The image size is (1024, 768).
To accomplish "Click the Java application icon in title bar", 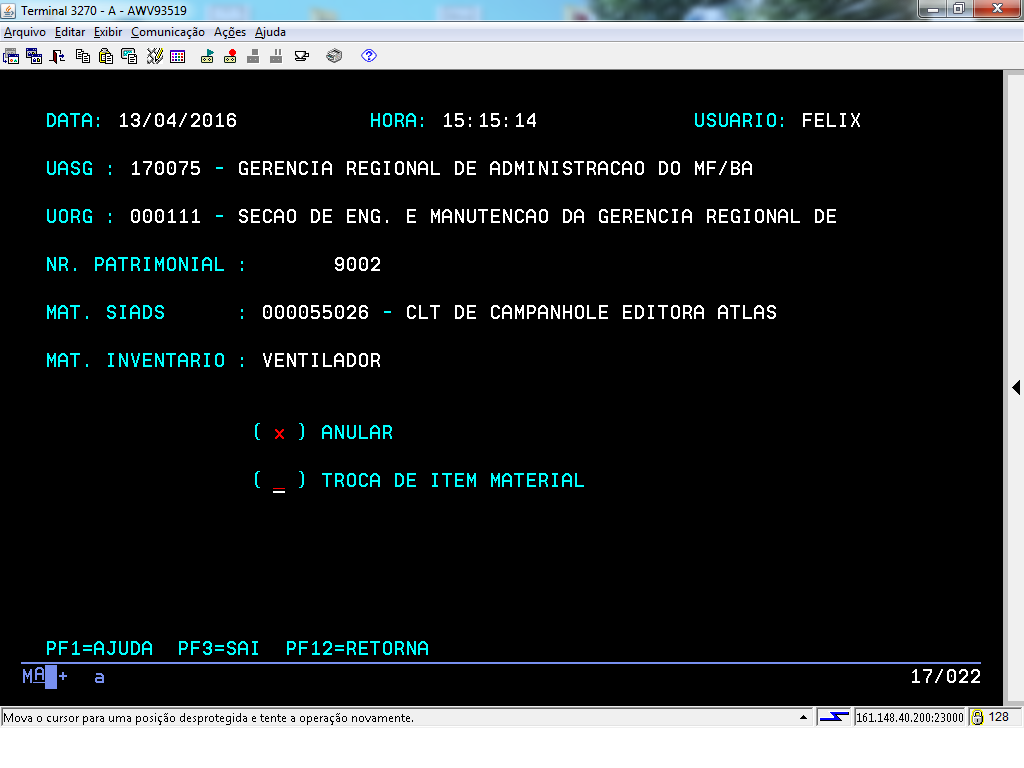I will click(8, 10).
